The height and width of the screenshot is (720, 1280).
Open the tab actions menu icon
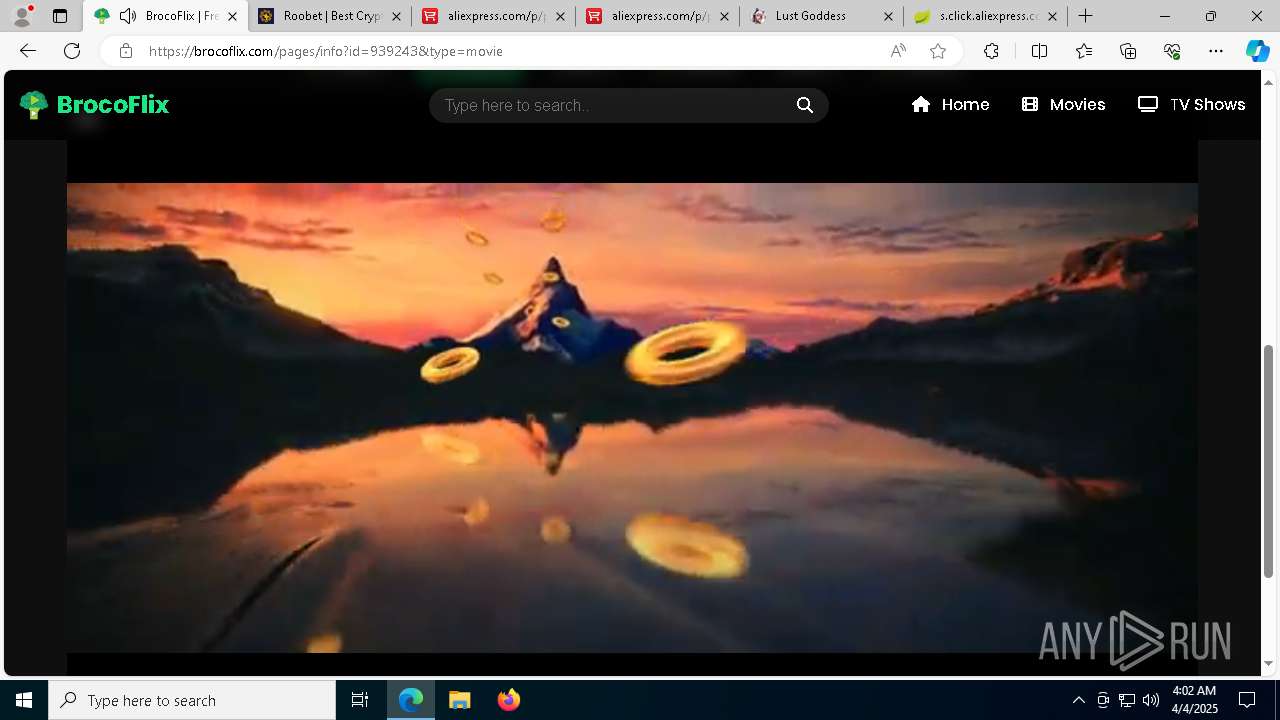click(x=60, y=16)
